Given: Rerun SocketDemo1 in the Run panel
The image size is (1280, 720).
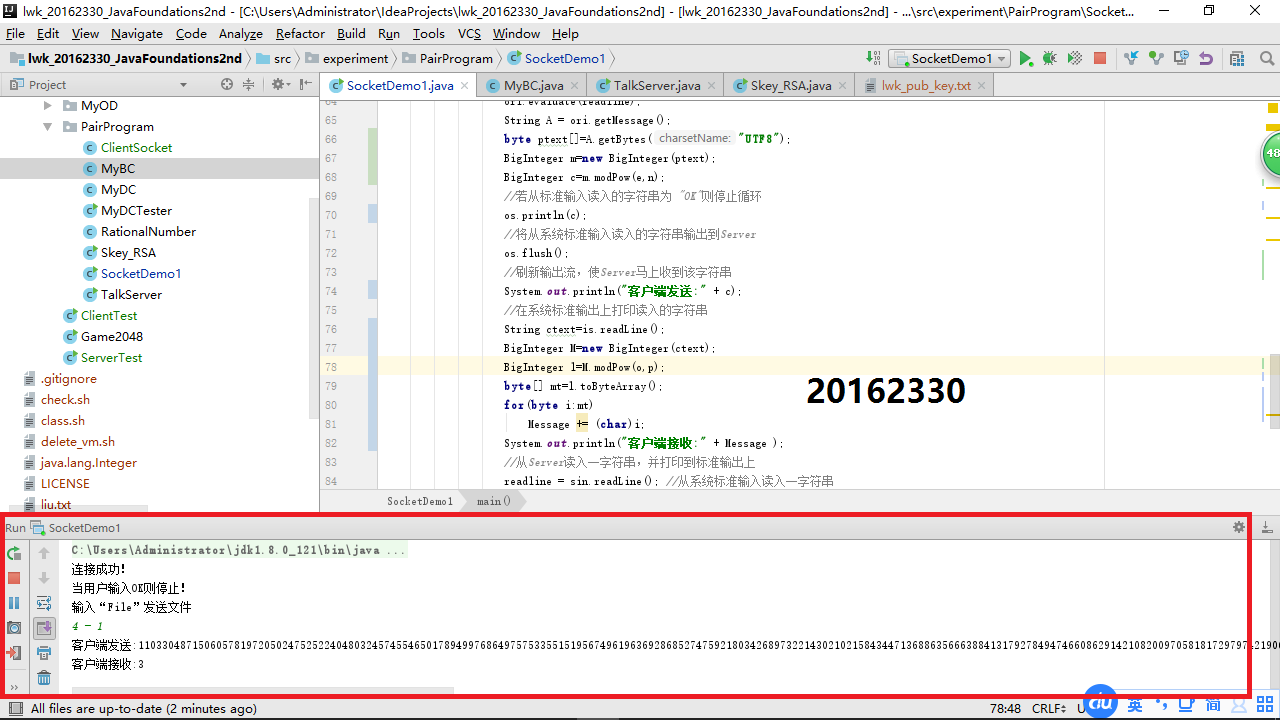Looking at the screenshot, I should [x=14, y=553].
